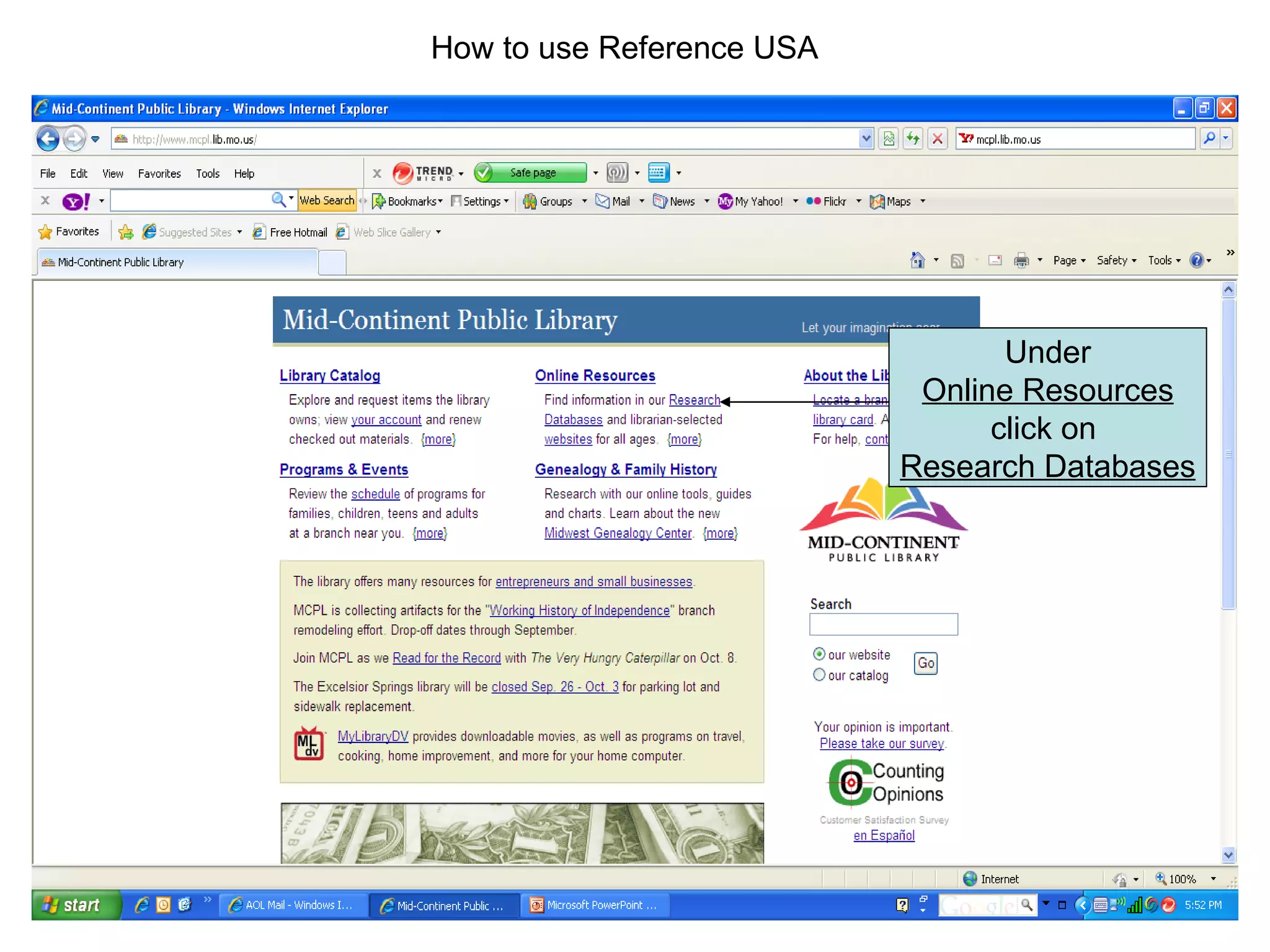
Task: Open Yahoo News toolbar button
Action: coord(674,201)
